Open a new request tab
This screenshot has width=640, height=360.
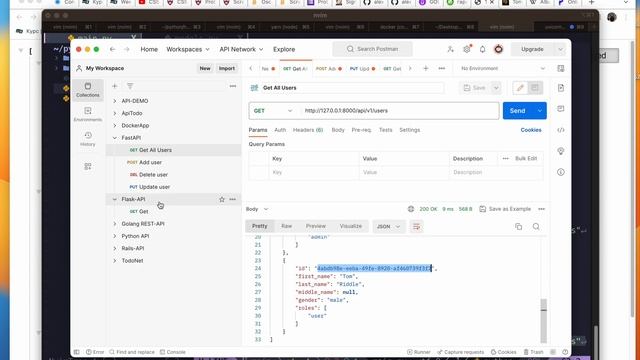426,68
